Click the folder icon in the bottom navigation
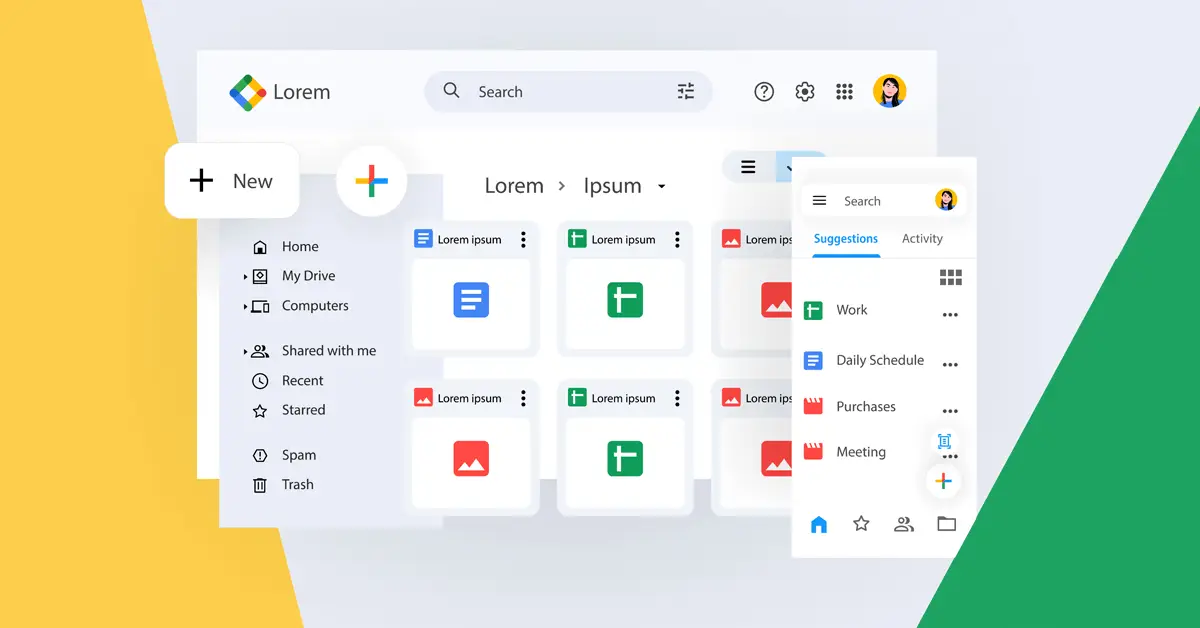This screenshot has width=1200, height=628. [946, 523]
